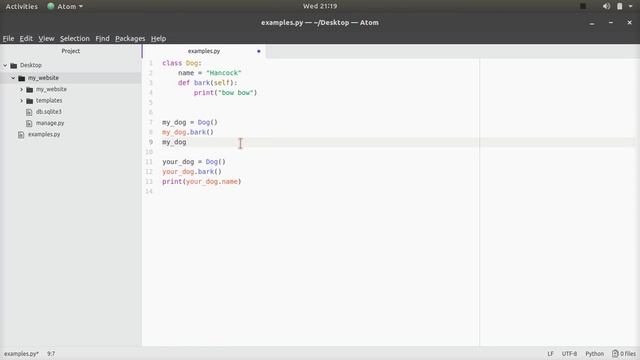Open the Packages menu
The width and height of the screenshot is (640, 360).
pyautogui.click(x=130, y=38)
